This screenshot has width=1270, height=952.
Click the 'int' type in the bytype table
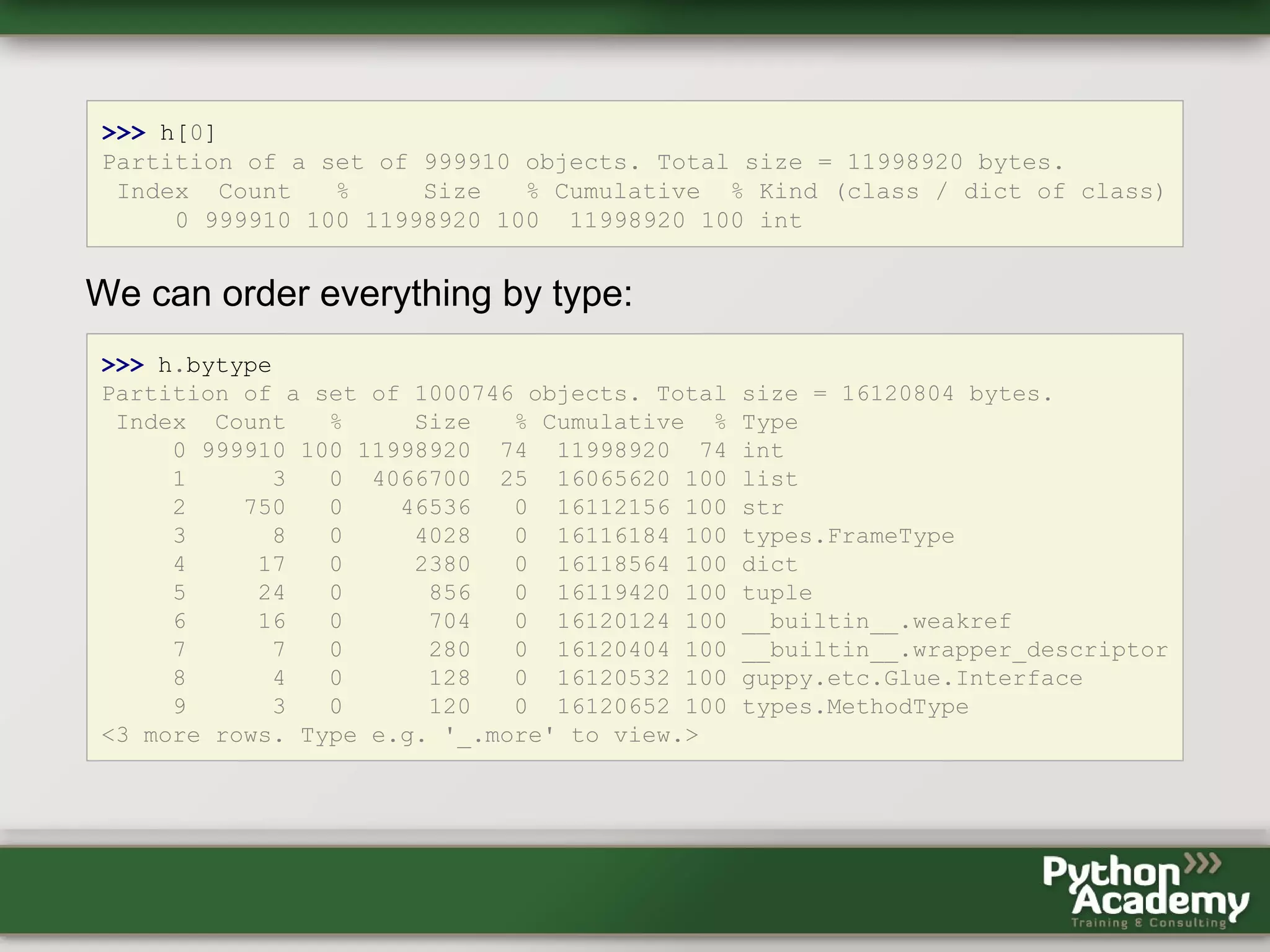763,450
